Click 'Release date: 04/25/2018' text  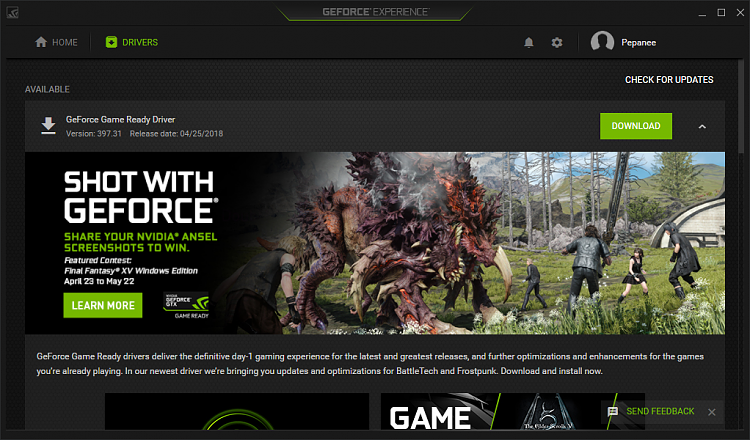176,133
